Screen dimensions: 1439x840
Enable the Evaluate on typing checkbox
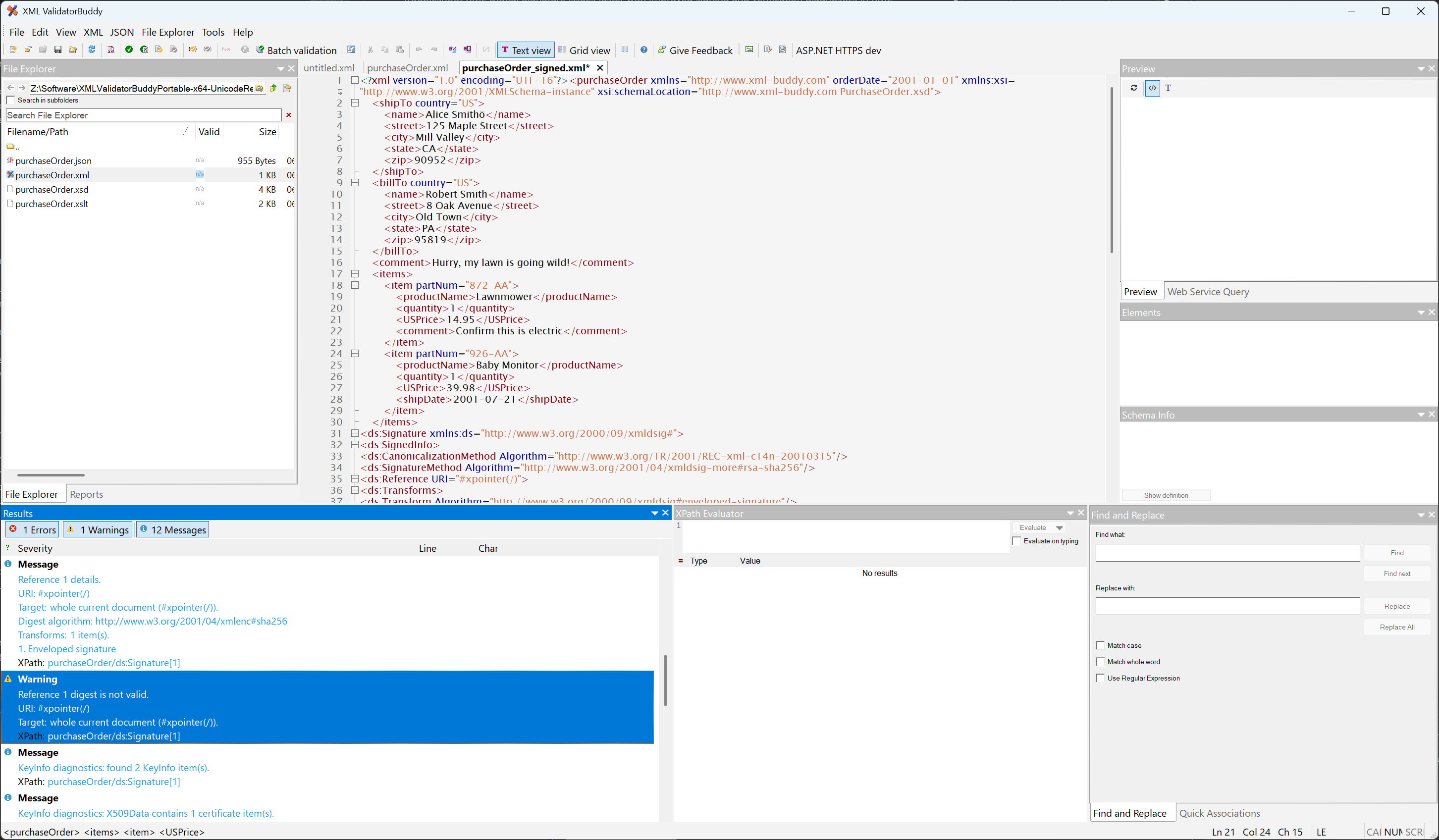pos(1016,541)
